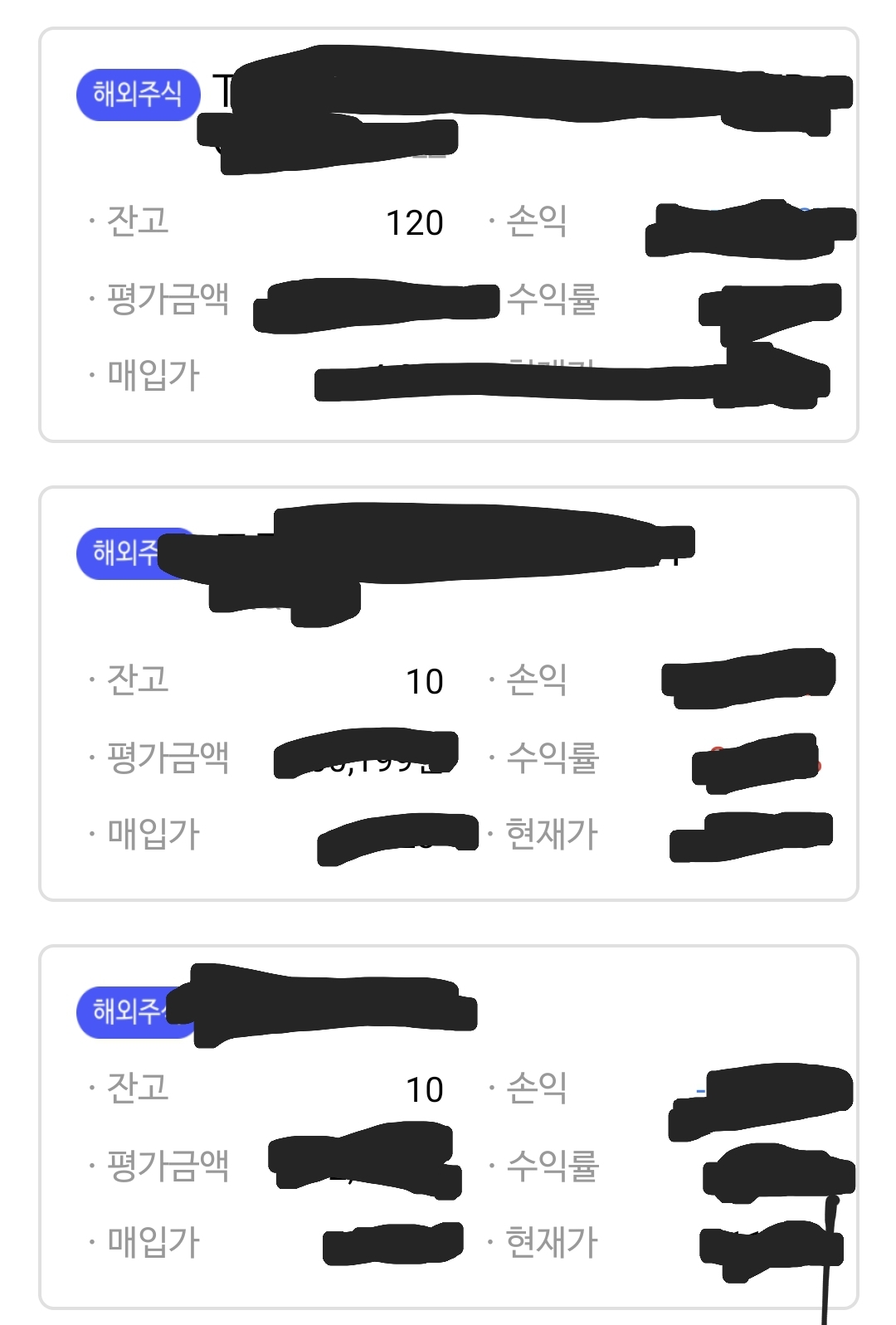Screen dimensions: 896x1325
Task: Select the 손익 label in the second holding card
Action: [x=537, y=680]
